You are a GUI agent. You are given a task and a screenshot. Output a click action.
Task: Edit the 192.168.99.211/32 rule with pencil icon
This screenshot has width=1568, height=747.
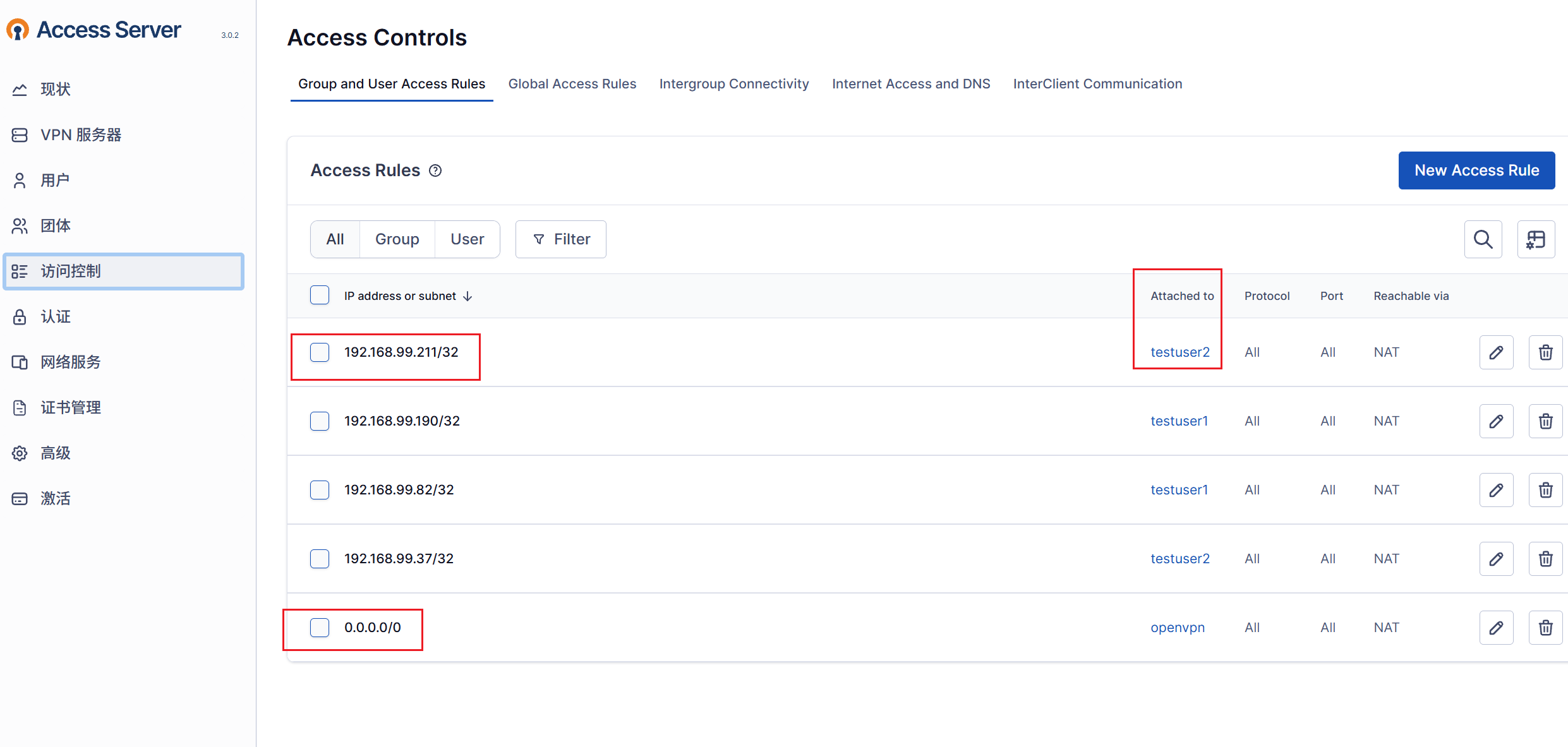[x=1496, y=352]
